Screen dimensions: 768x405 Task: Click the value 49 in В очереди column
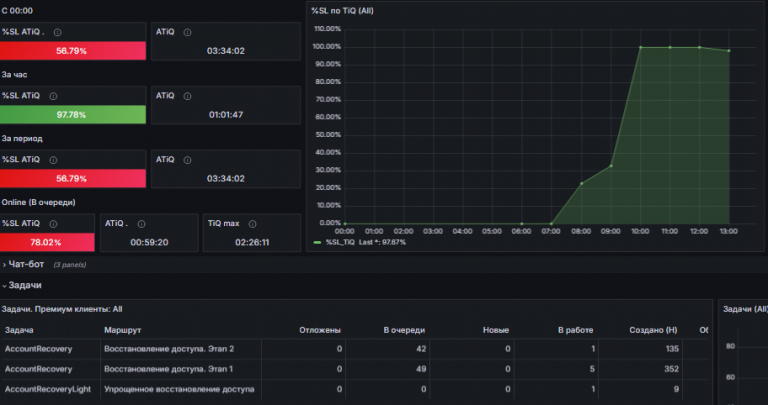tap(421, 369)
